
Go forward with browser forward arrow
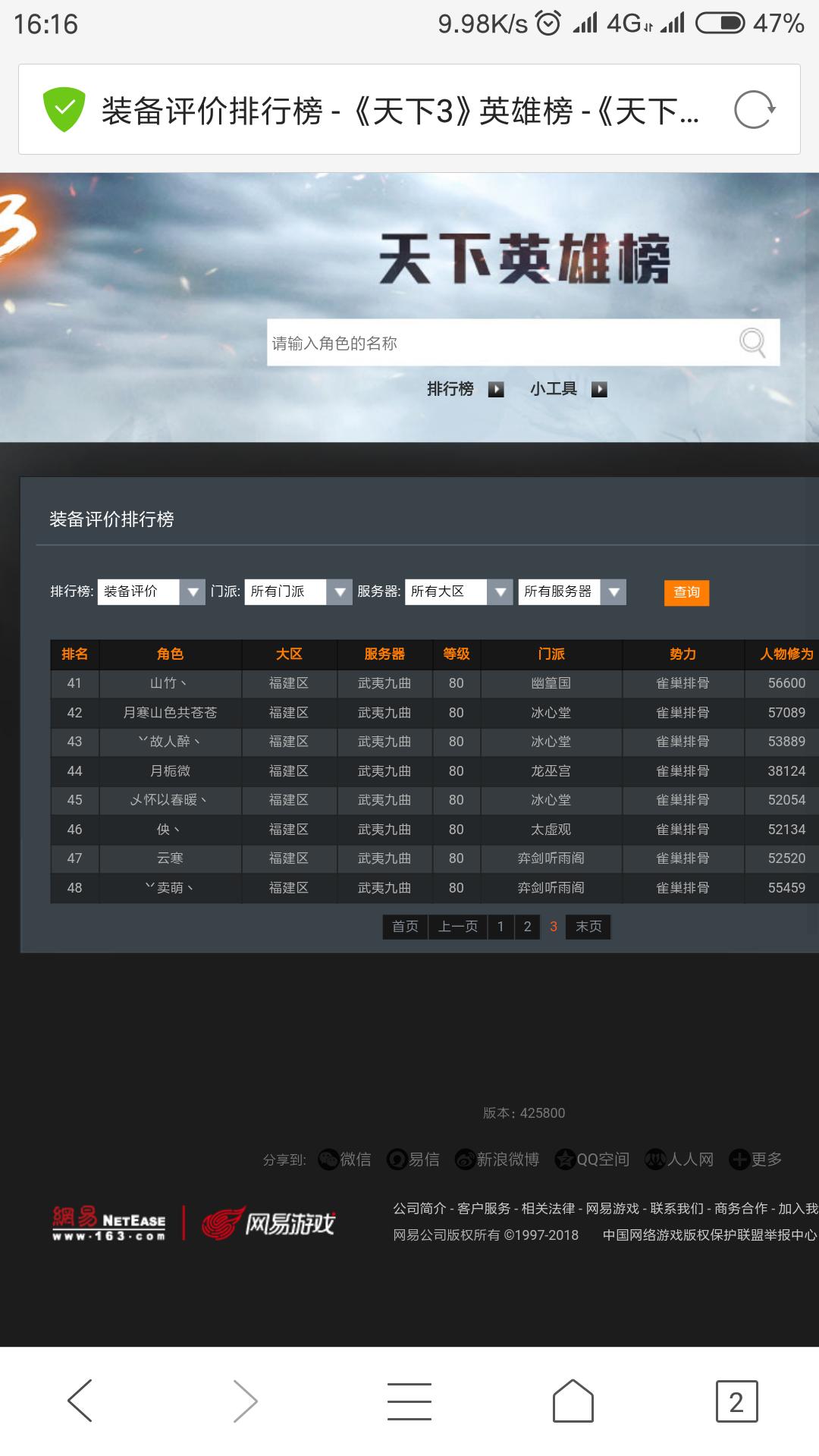(x=245, y=1401)
